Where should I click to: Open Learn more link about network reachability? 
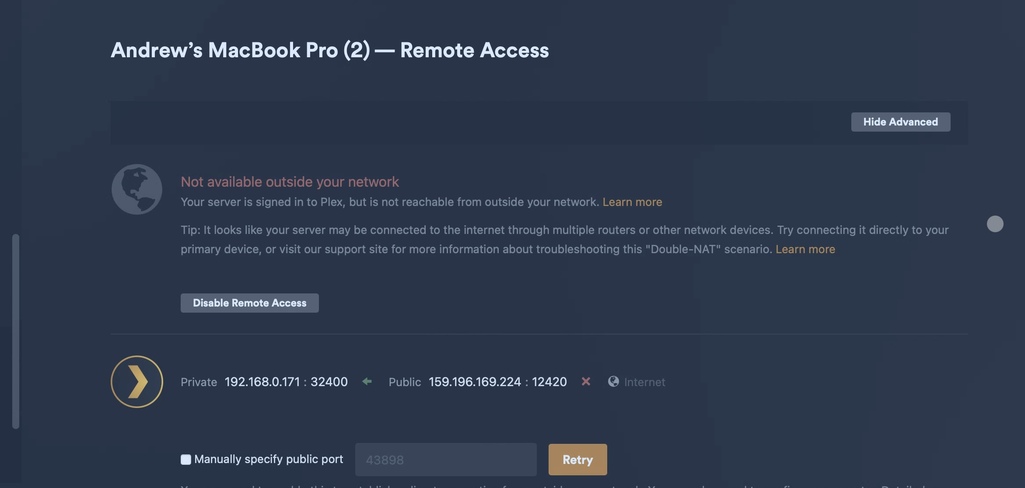632,202
